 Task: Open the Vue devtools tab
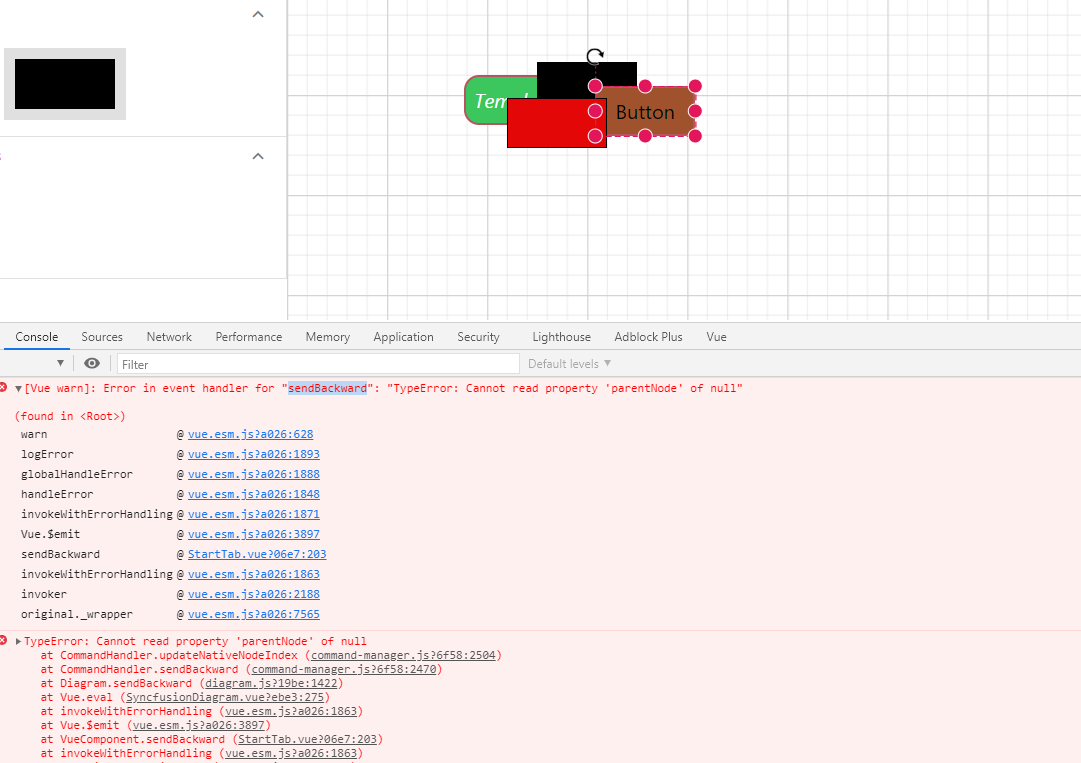point(716,337)
